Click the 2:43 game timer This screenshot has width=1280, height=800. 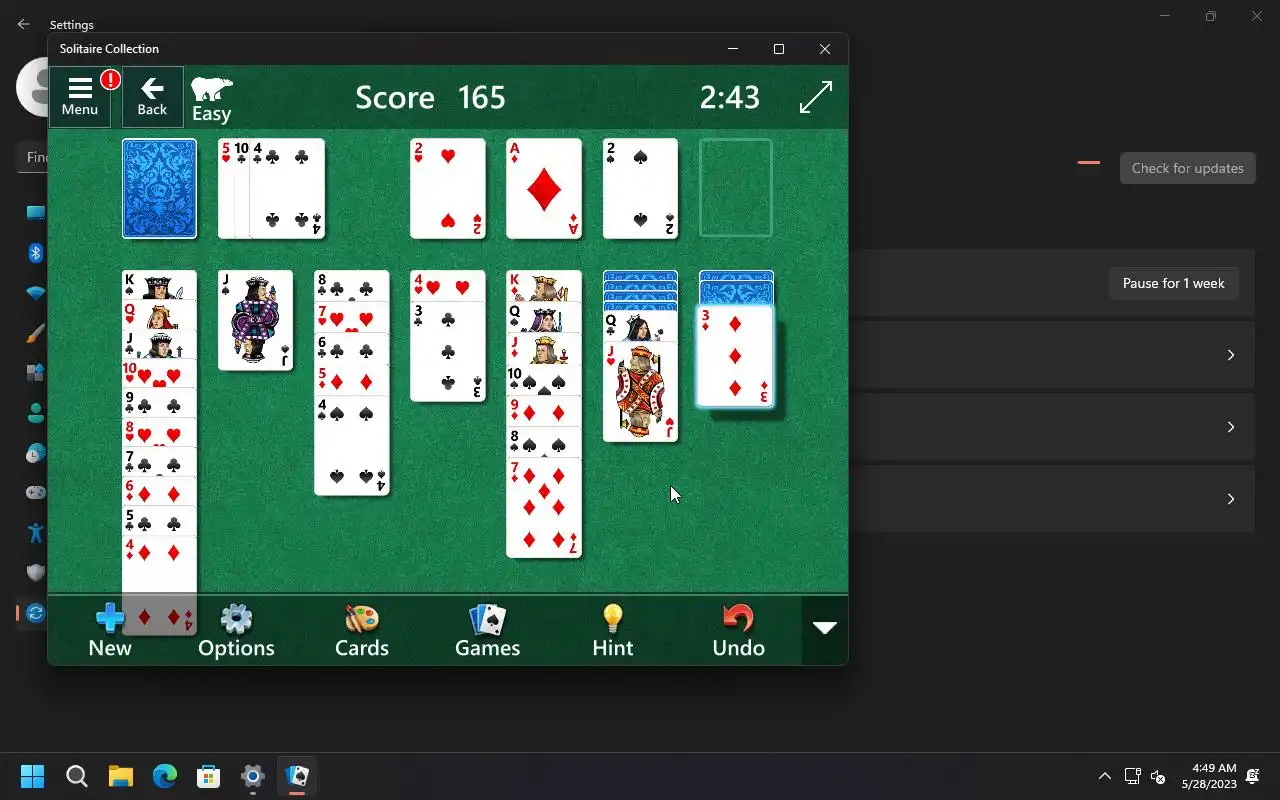[x=730, y=97]
